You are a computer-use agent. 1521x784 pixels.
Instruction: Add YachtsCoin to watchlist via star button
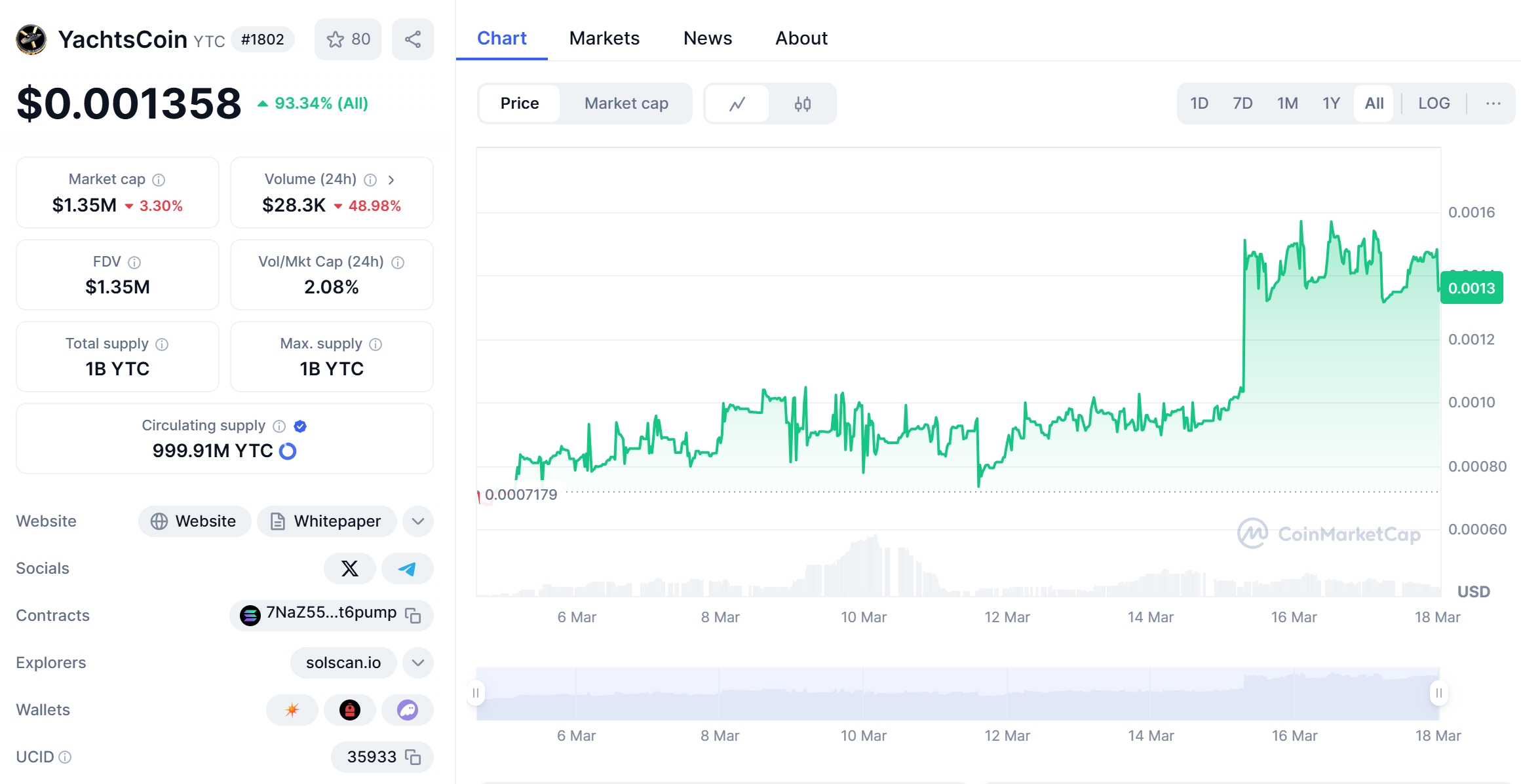pos(348,39)
